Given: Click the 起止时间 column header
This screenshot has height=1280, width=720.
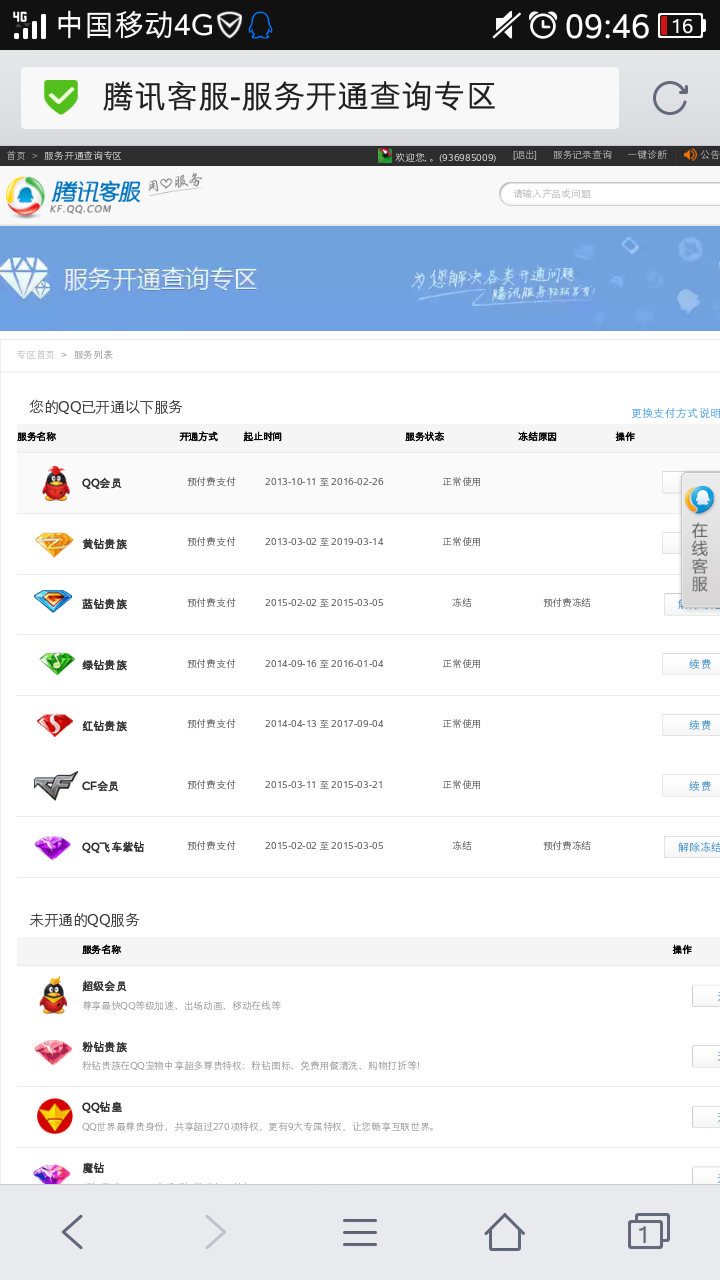Looking at the screenshot, I should click(x=262, y=437).
